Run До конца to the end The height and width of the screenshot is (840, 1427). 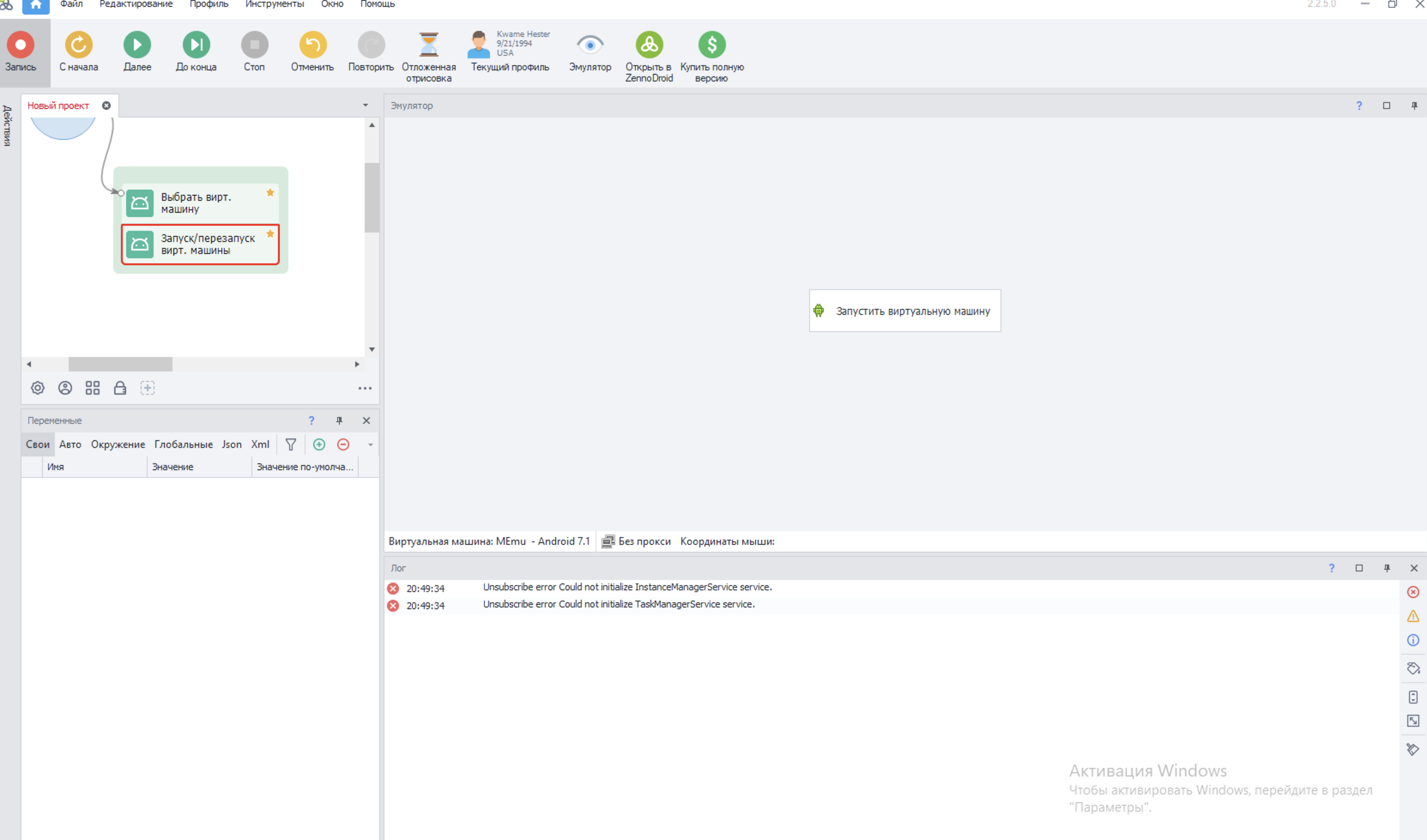coord(196,45)
